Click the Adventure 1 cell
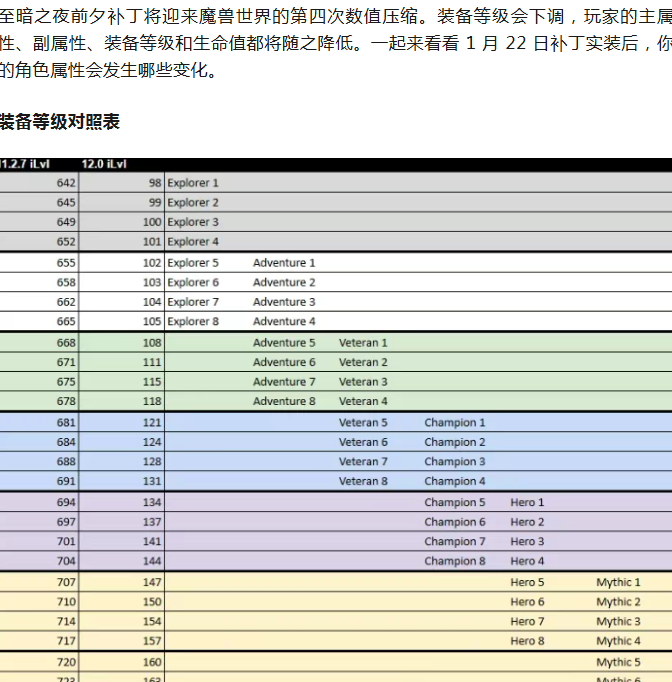Viewport: 672px width, 682px height. point(284,263)
